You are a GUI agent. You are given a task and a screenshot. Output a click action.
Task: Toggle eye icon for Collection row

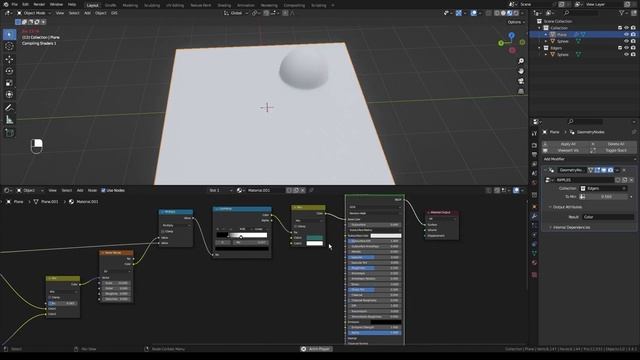tap(627, 28)
